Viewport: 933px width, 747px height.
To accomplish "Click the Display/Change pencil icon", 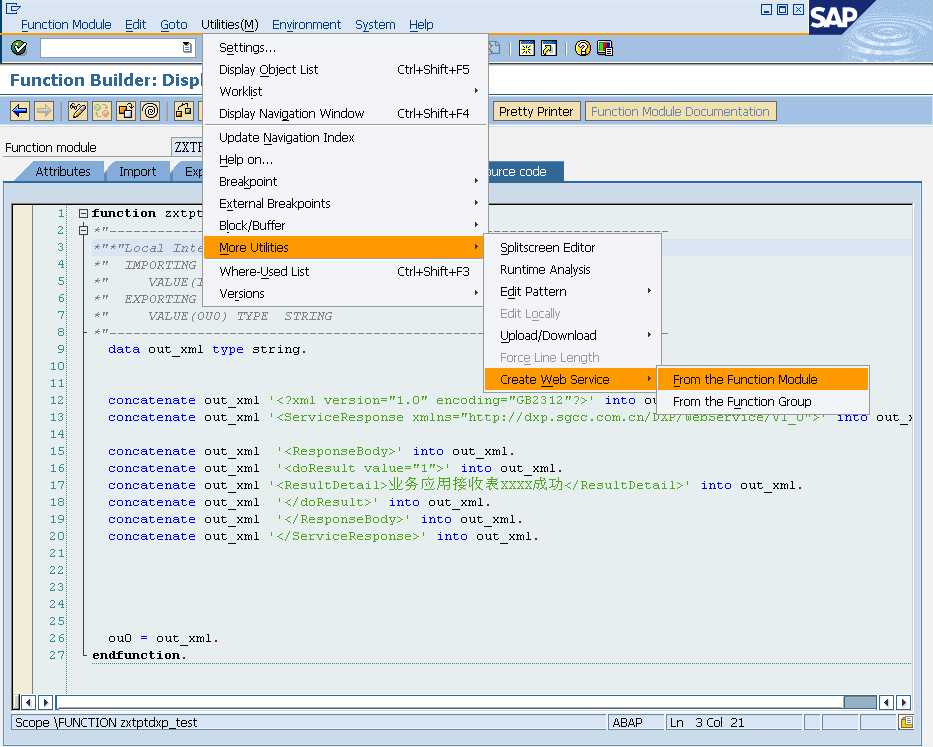I will (77, 111).
